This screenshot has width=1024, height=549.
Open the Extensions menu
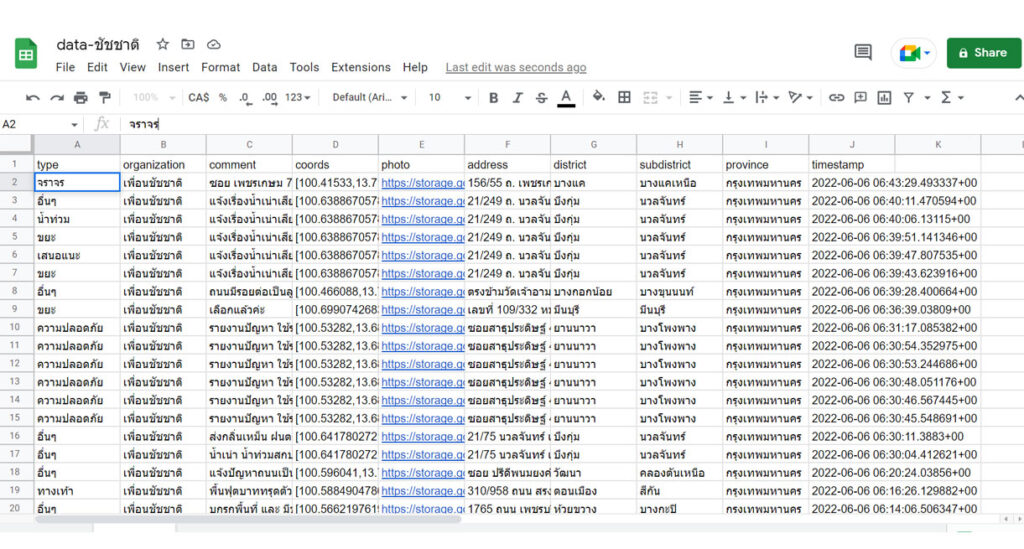tap(360, 67)
